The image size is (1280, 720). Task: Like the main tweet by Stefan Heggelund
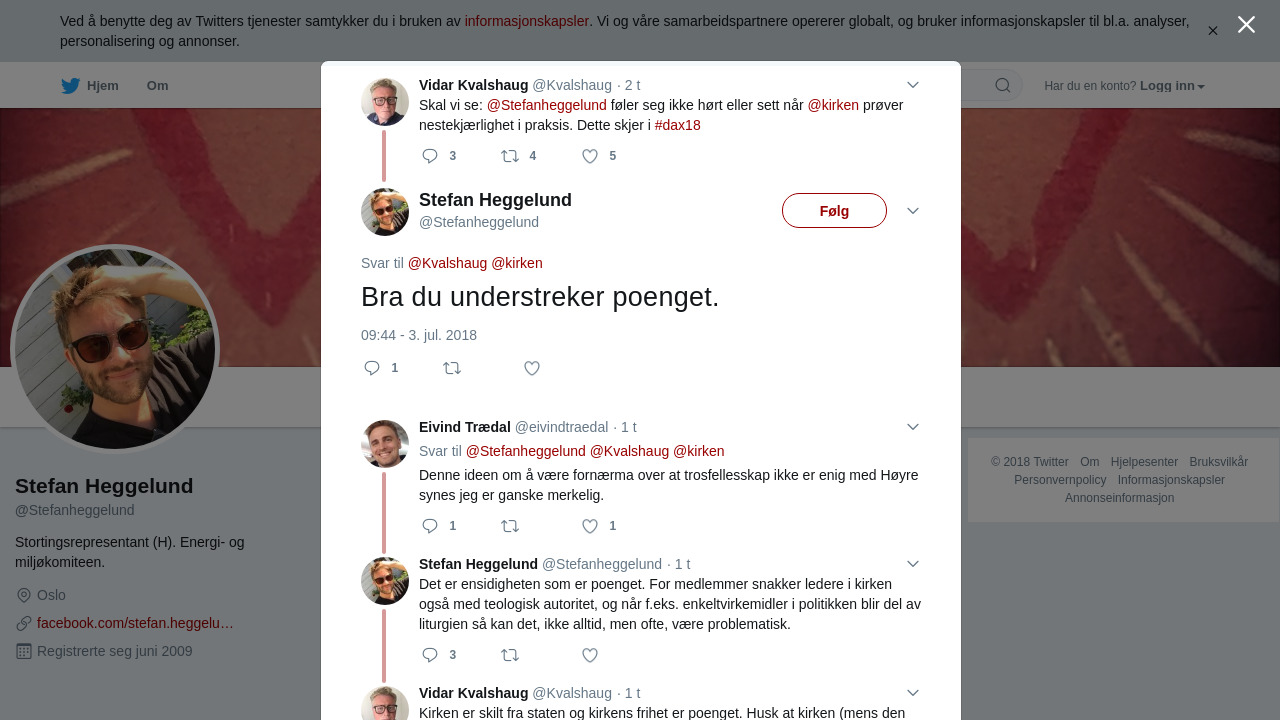(532, 368)
